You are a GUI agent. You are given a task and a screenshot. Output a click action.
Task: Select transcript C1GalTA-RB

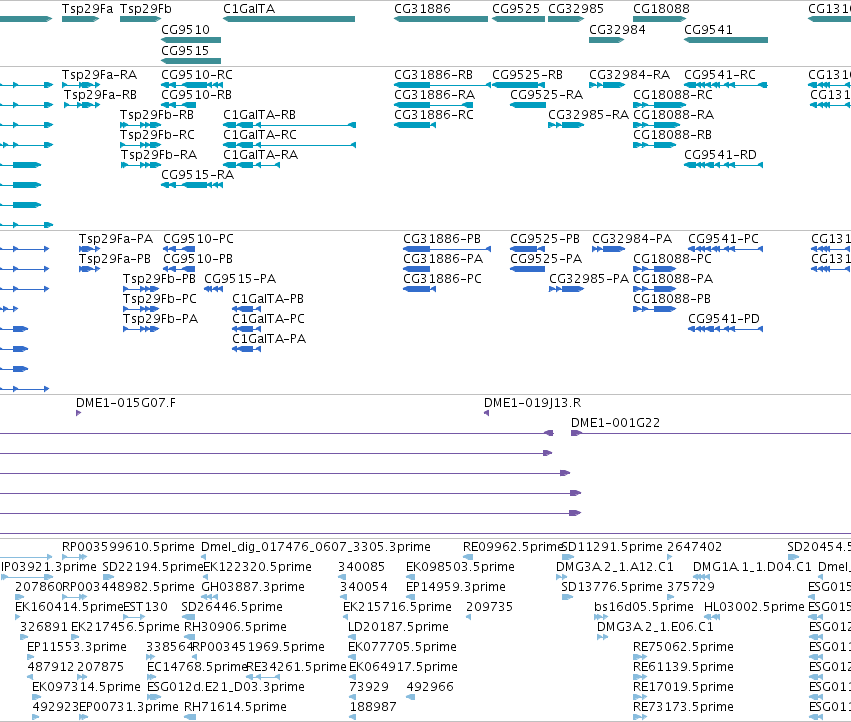point(289,125)
